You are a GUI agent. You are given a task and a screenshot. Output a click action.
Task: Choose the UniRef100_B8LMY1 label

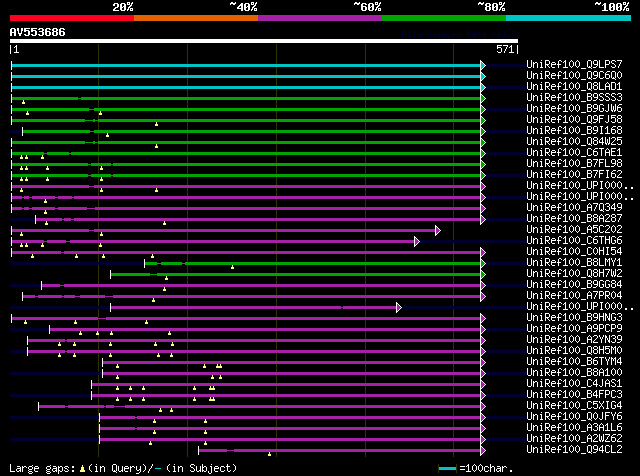pyautogui.click(x=574, y=263)
